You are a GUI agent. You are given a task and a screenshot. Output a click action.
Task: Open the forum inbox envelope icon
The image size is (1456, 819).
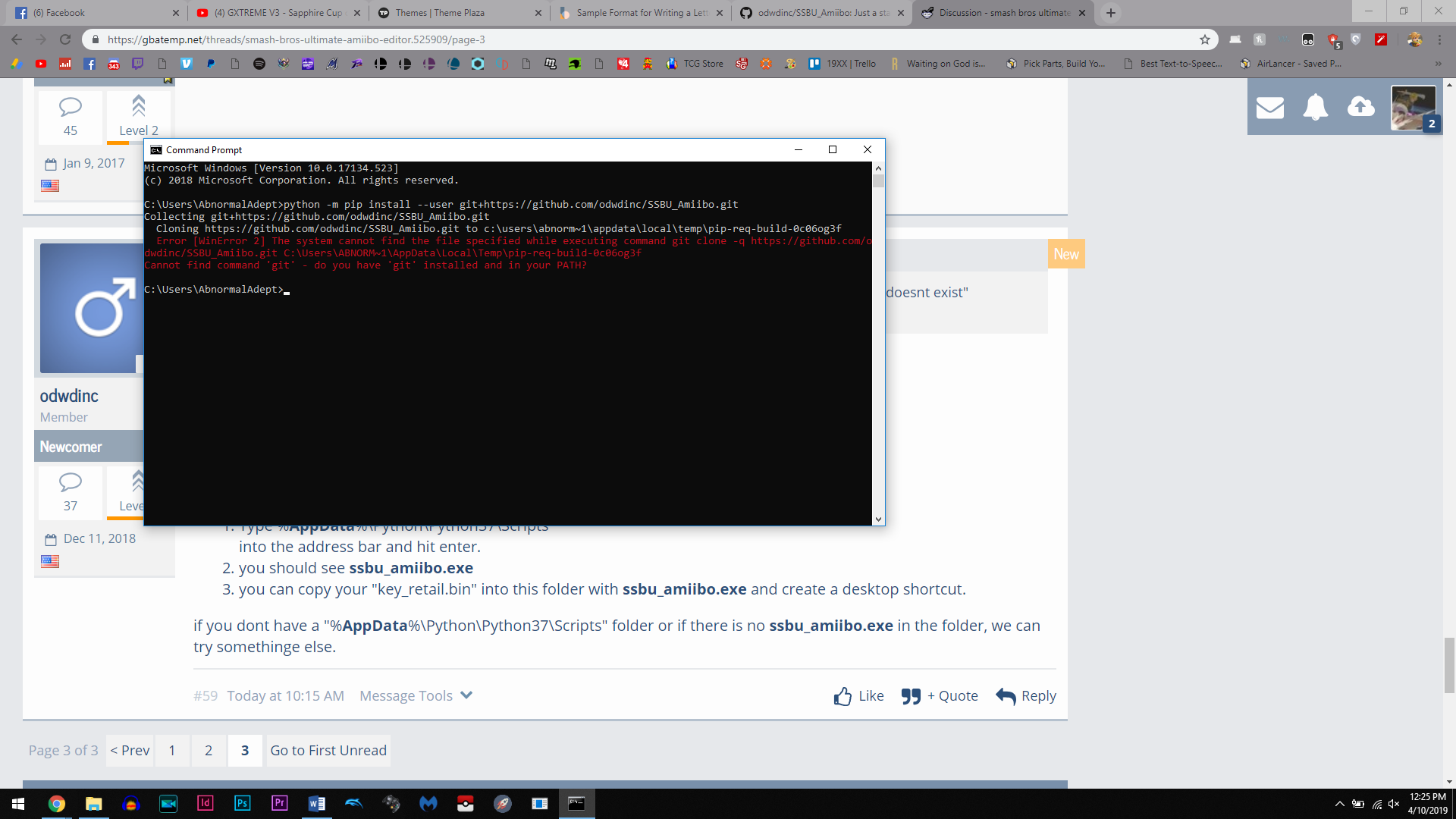tap(1270, 108)
